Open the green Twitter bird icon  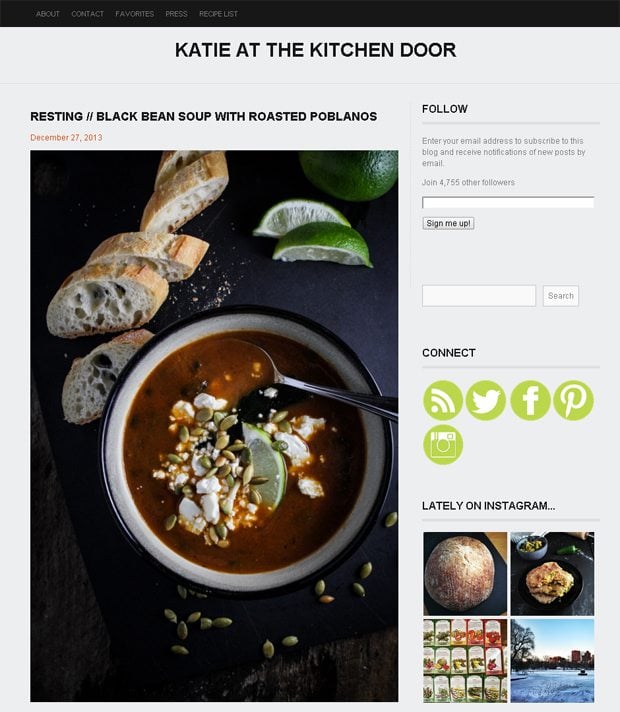(486, 400)
